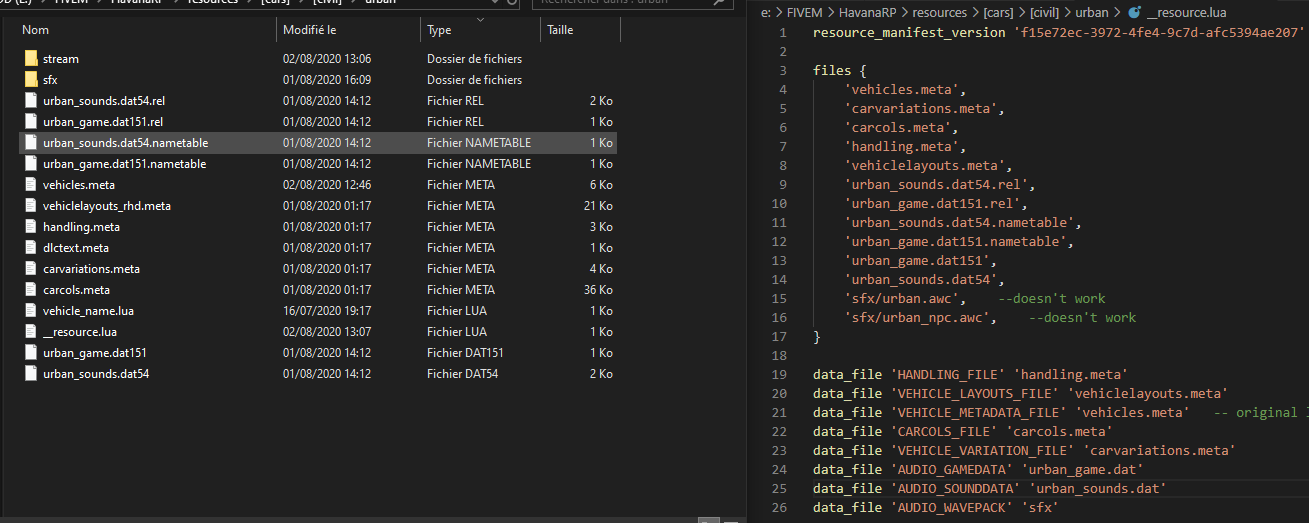
Task: Click the '6 Ko' size cell
Action: point(601,185)
